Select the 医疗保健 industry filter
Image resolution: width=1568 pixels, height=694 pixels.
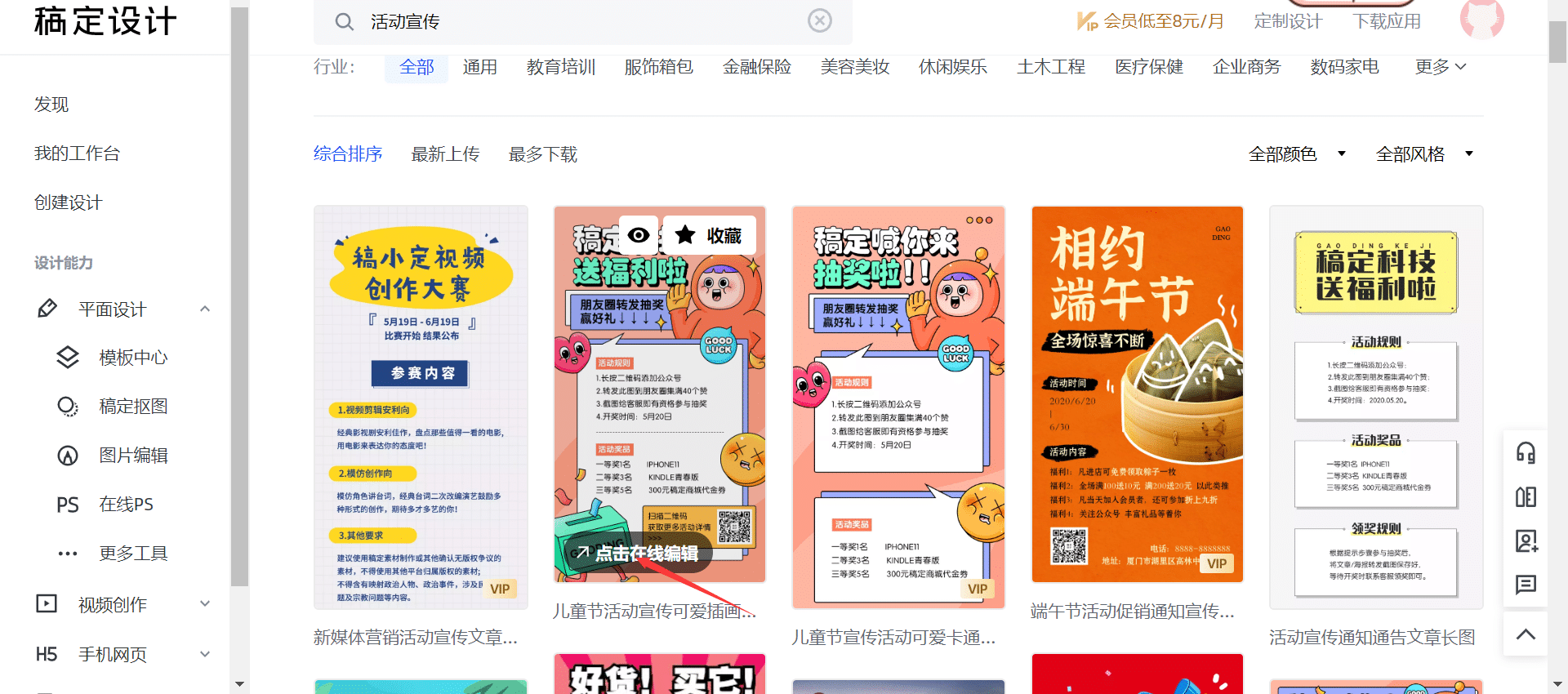point(1149,66)
